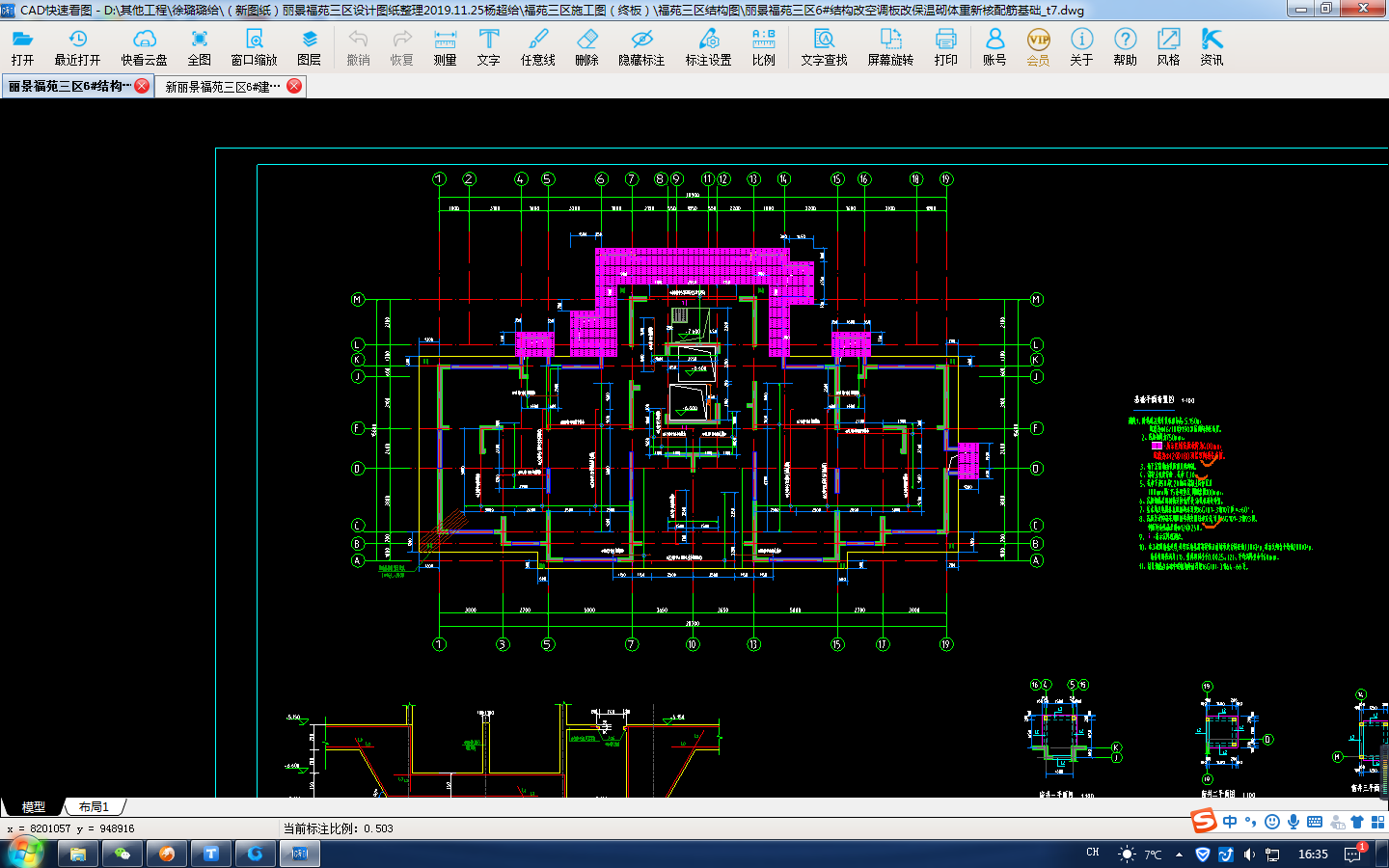Open the 账号 account icon
The height and width of the screenshot is (868, 1389).
pos(994,46)
